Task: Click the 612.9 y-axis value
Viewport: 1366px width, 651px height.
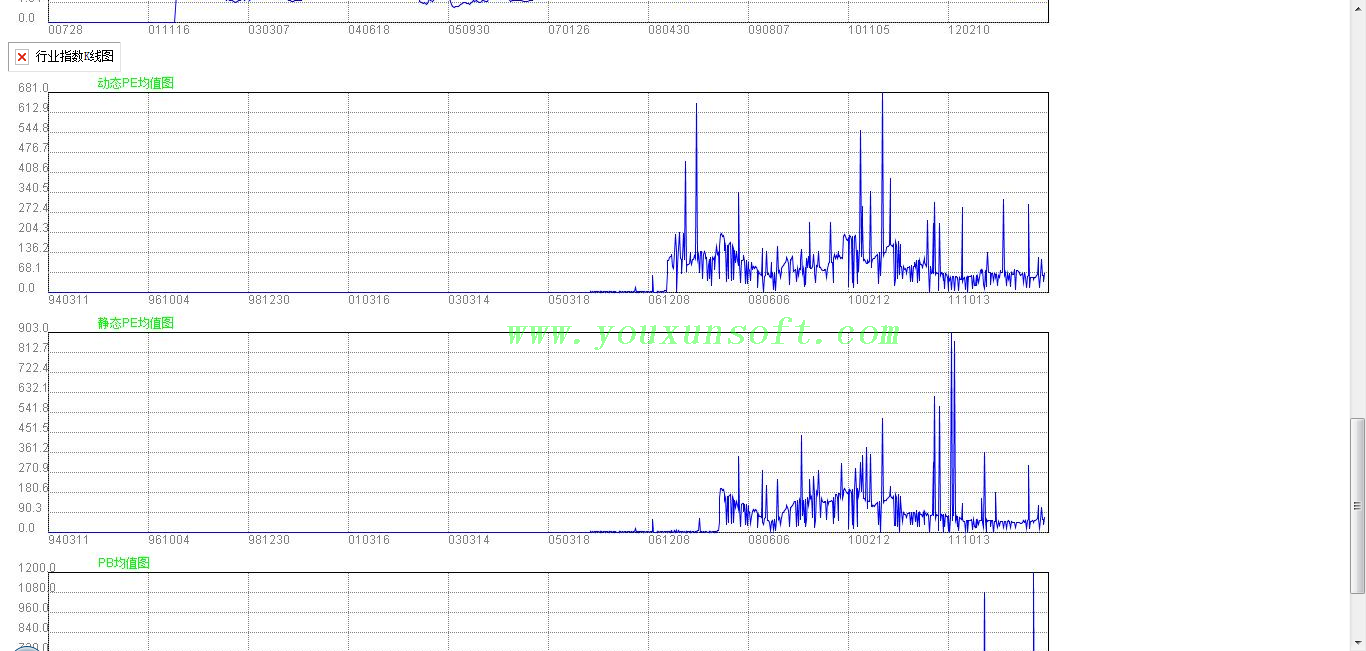Action: [x=33, y=108]
